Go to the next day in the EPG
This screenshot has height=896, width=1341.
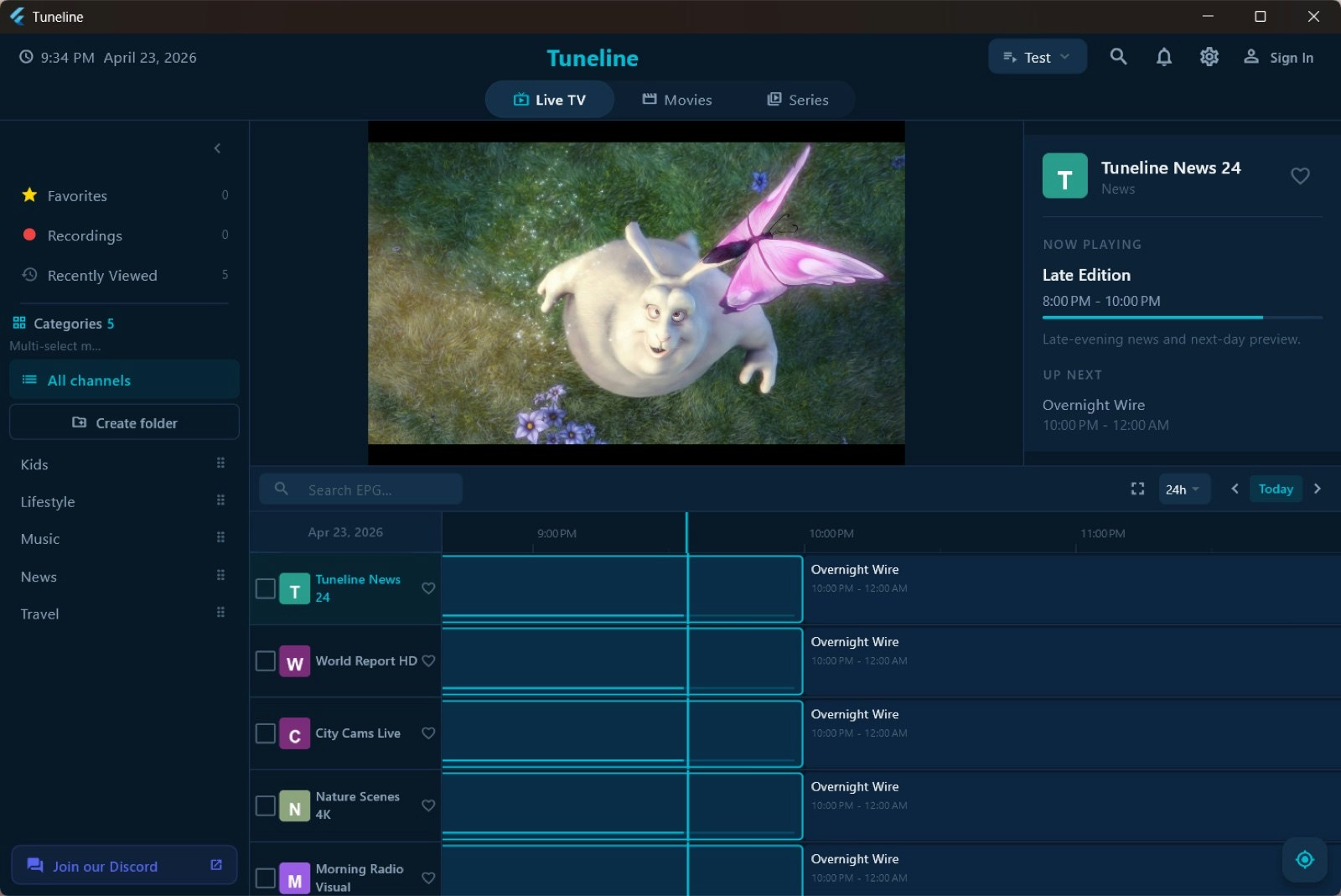(x=1318, y=489)
